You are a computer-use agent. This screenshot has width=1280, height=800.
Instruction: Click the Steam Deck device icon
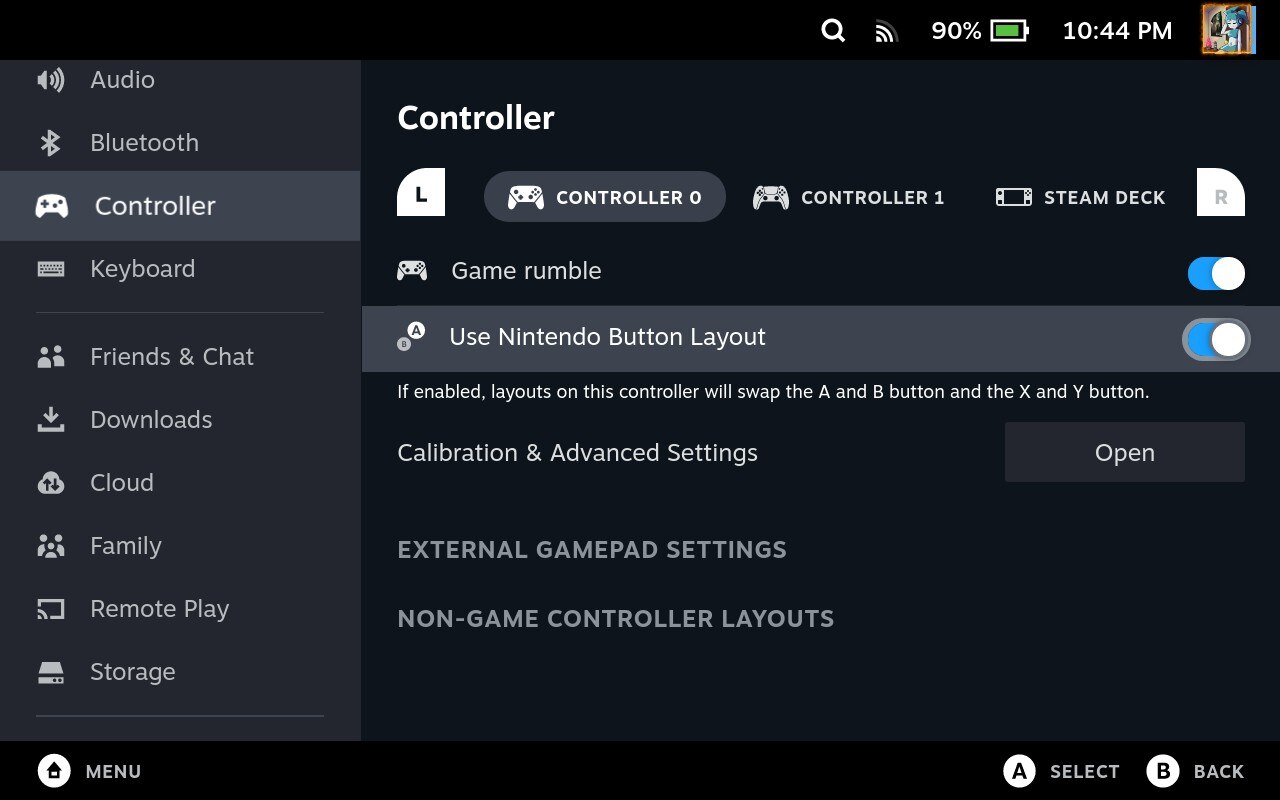[1013, 197]
